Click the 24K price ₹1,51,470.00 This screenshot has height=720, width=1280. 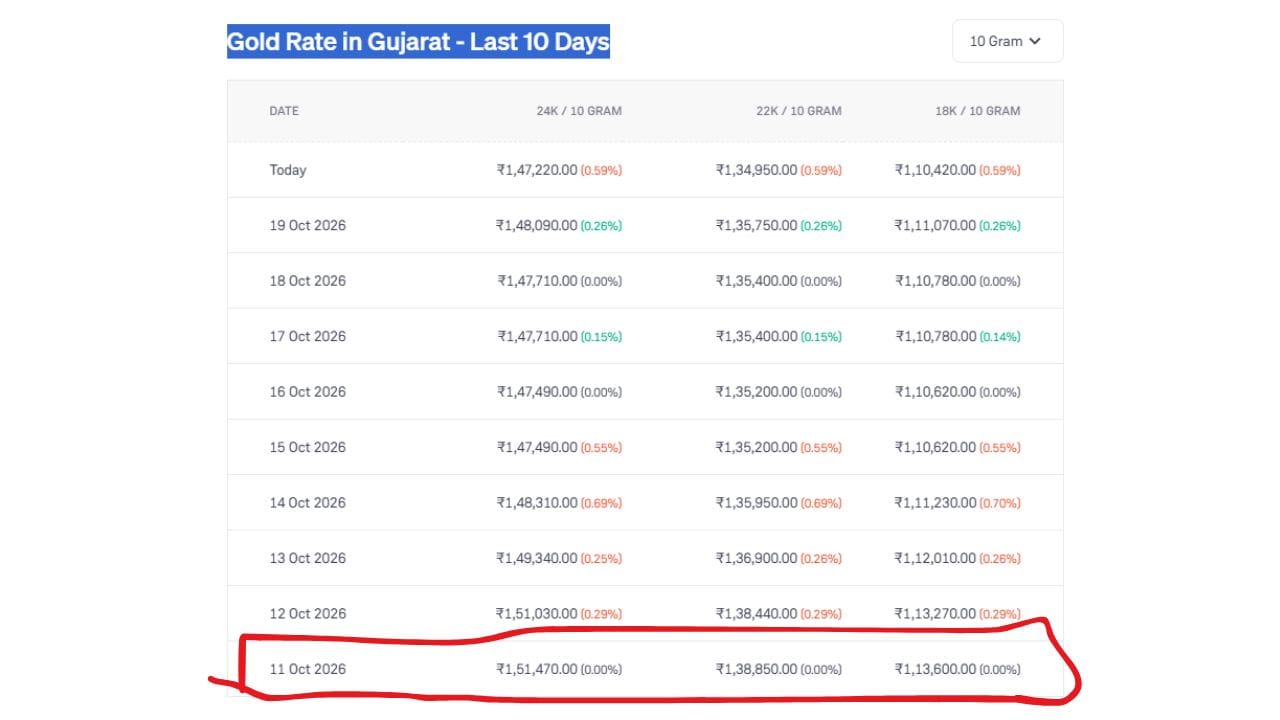(537, 669)
